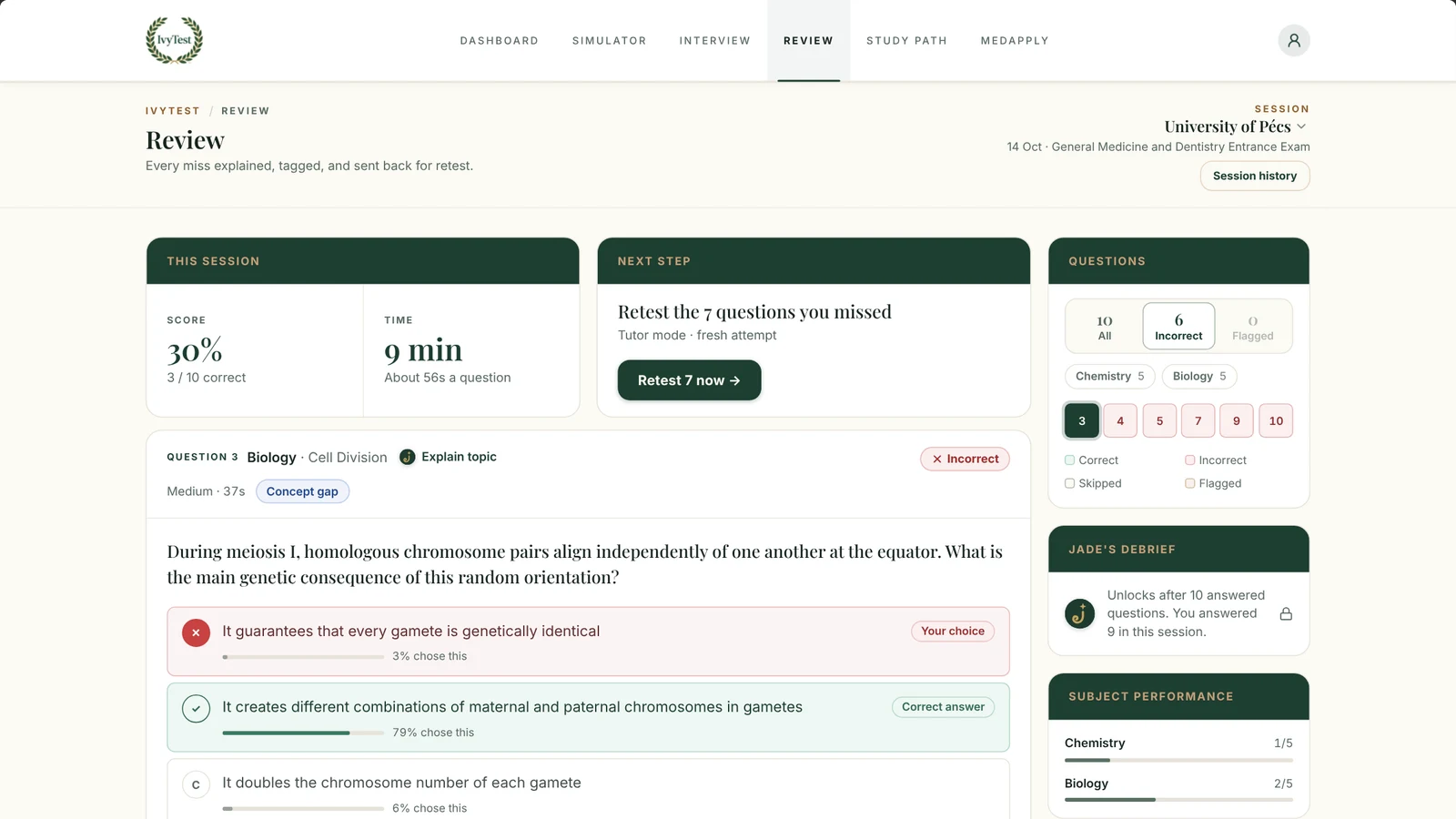1456x819 pixels.
Task: Jump to question 7 tile
Action: [x=1198, y=420]
